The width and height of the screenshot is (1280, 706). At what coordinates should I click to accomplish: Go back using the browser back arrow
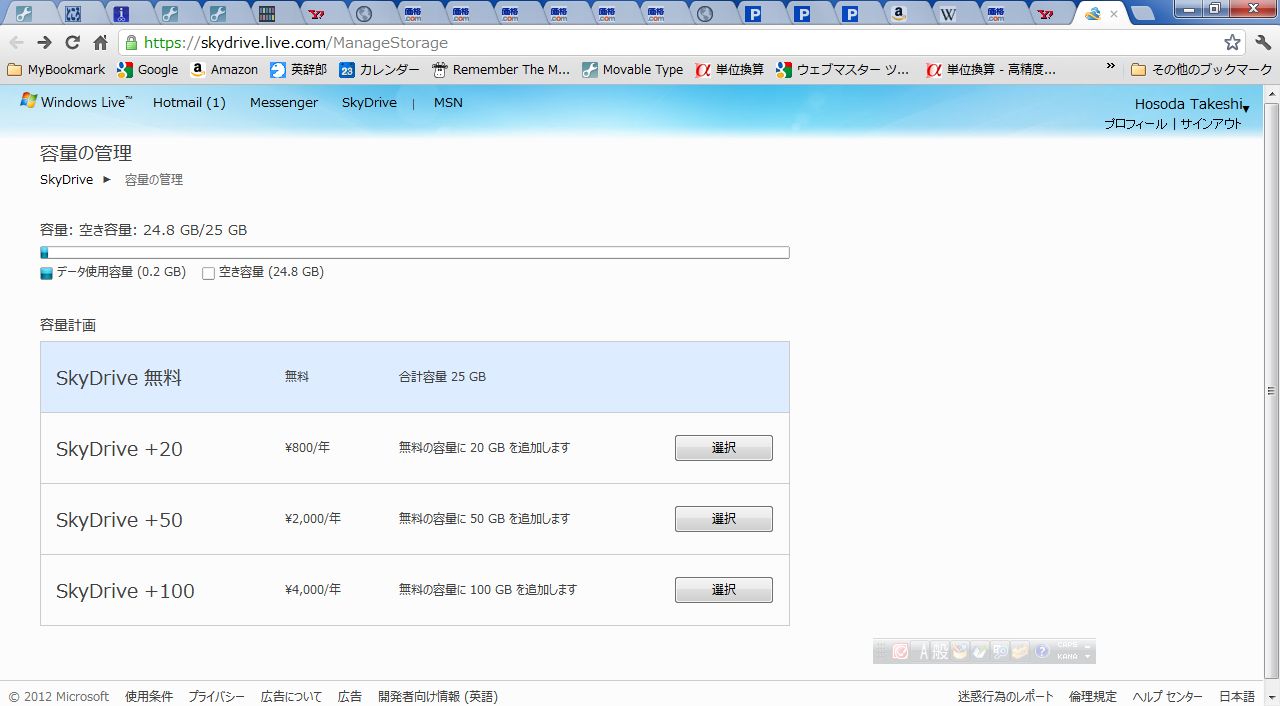pos(16,42)
